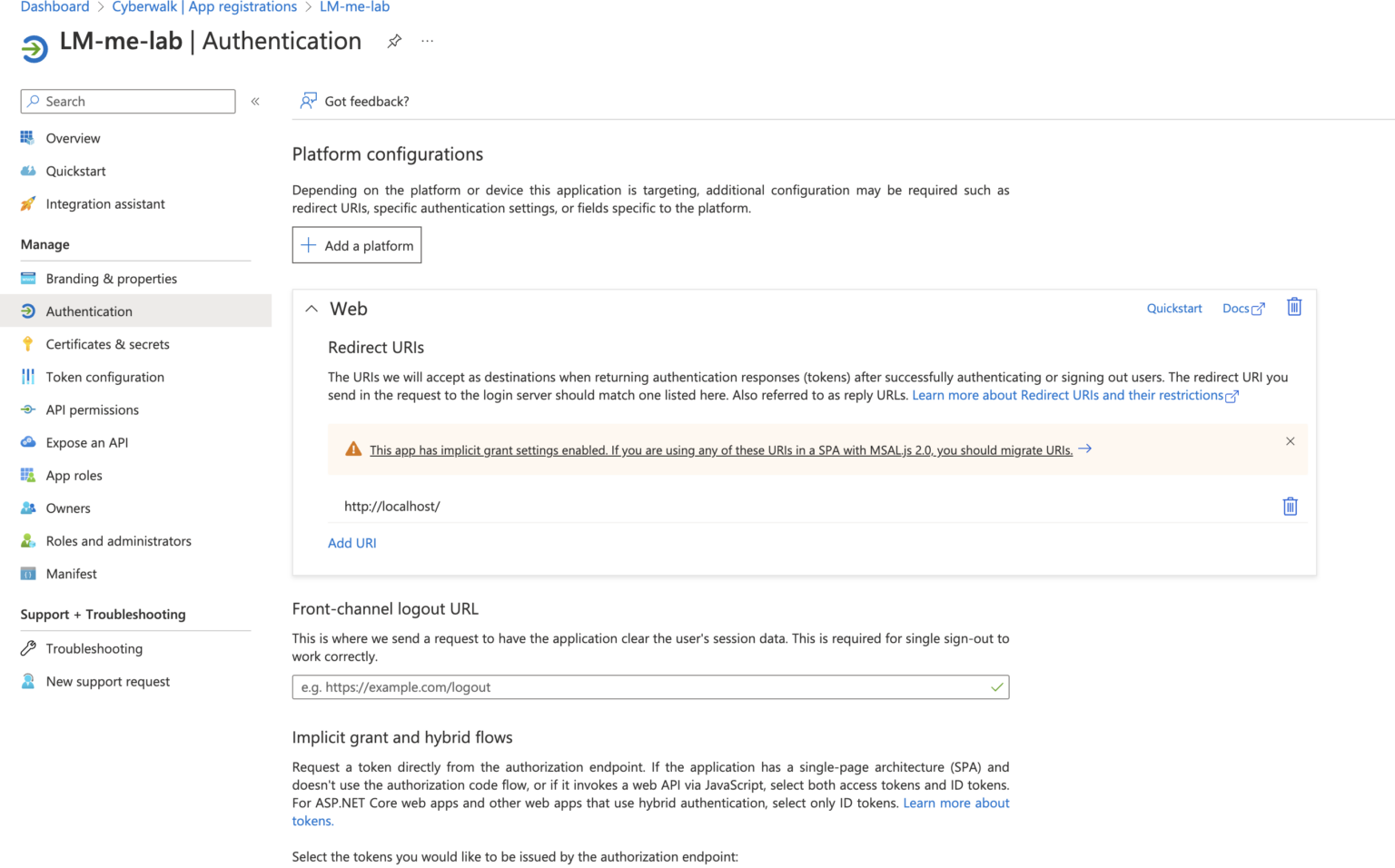Select Certificates & secrets in the sidebar
Image resolution: width=1395 pixels, height=868 pixels.
point(107,343)
